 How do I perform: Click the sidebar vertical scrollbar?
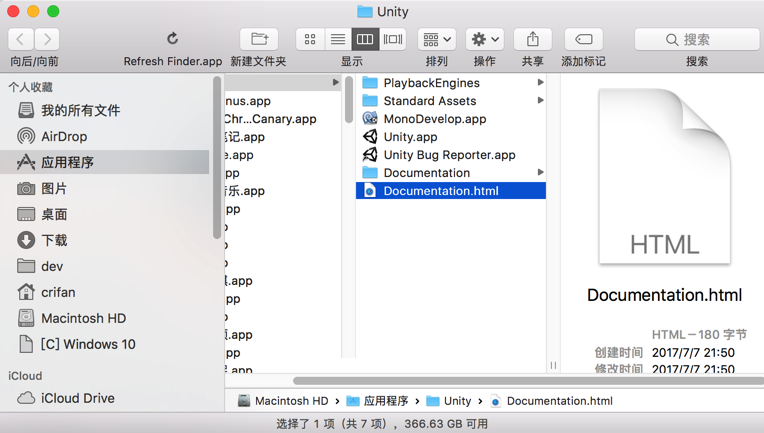pyautogui.click(x=217, y=158)
